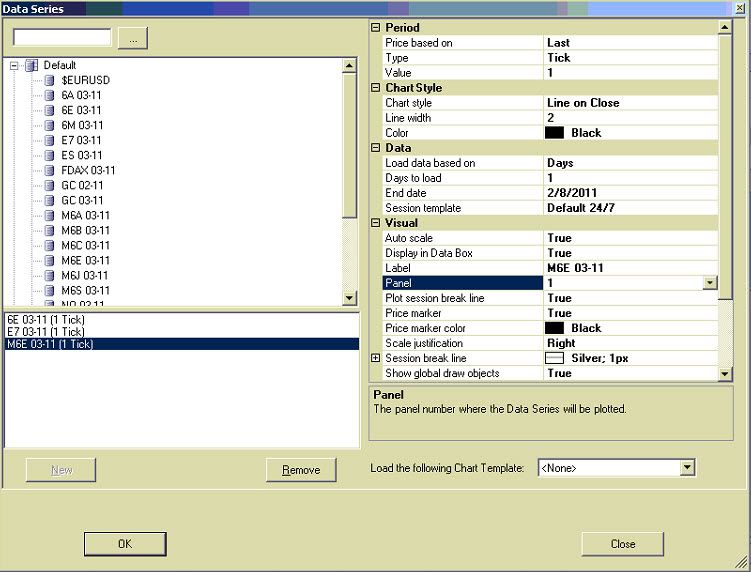
Task: Click the Default instrument list folder icon
Action: tap(31, 65)
